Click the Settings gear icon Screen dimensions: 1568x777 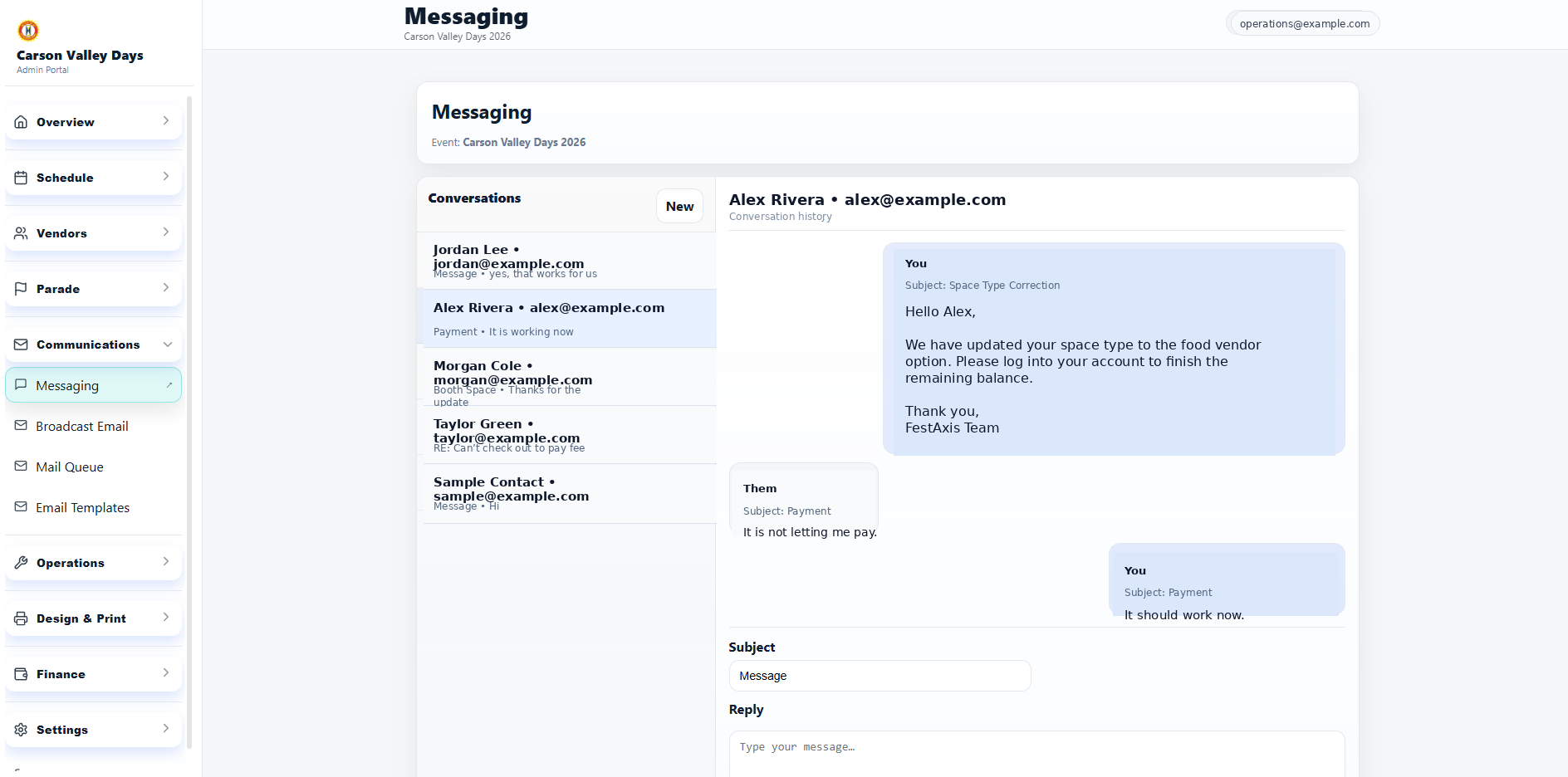pyautogui.click(x=21, y=730)
